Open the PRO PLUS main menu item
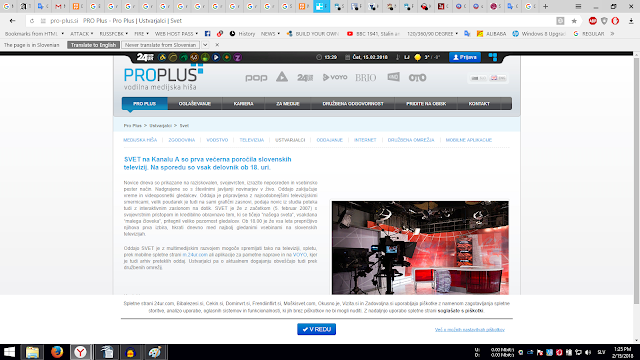 coord(144,104)
